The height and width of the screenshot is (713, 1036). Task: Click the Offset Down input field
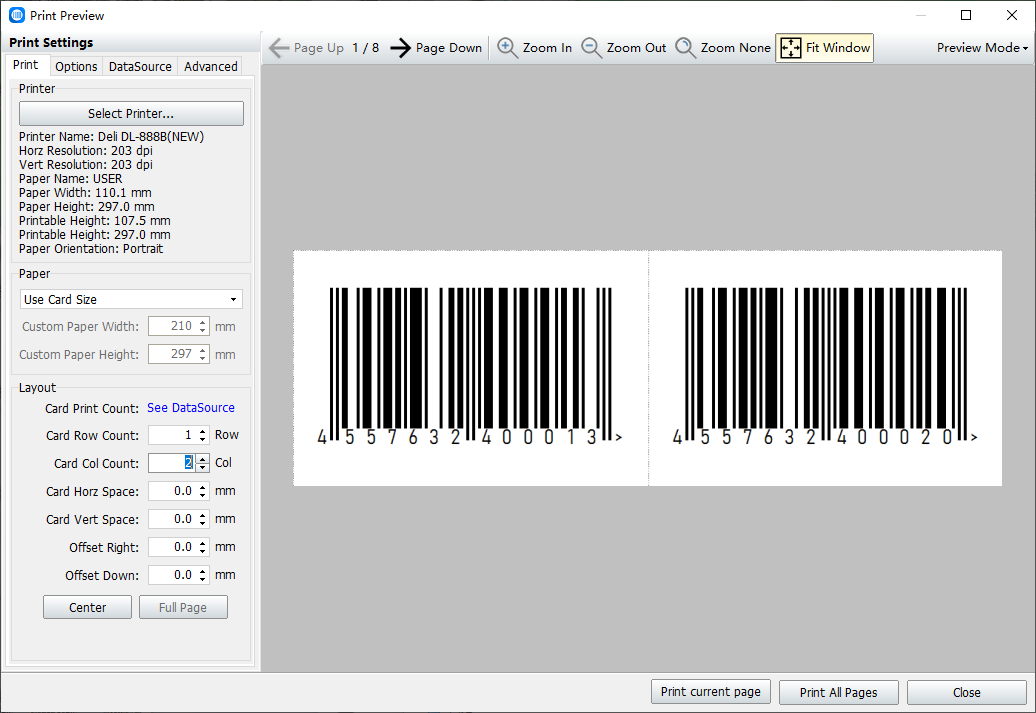(x=172, y=575)
